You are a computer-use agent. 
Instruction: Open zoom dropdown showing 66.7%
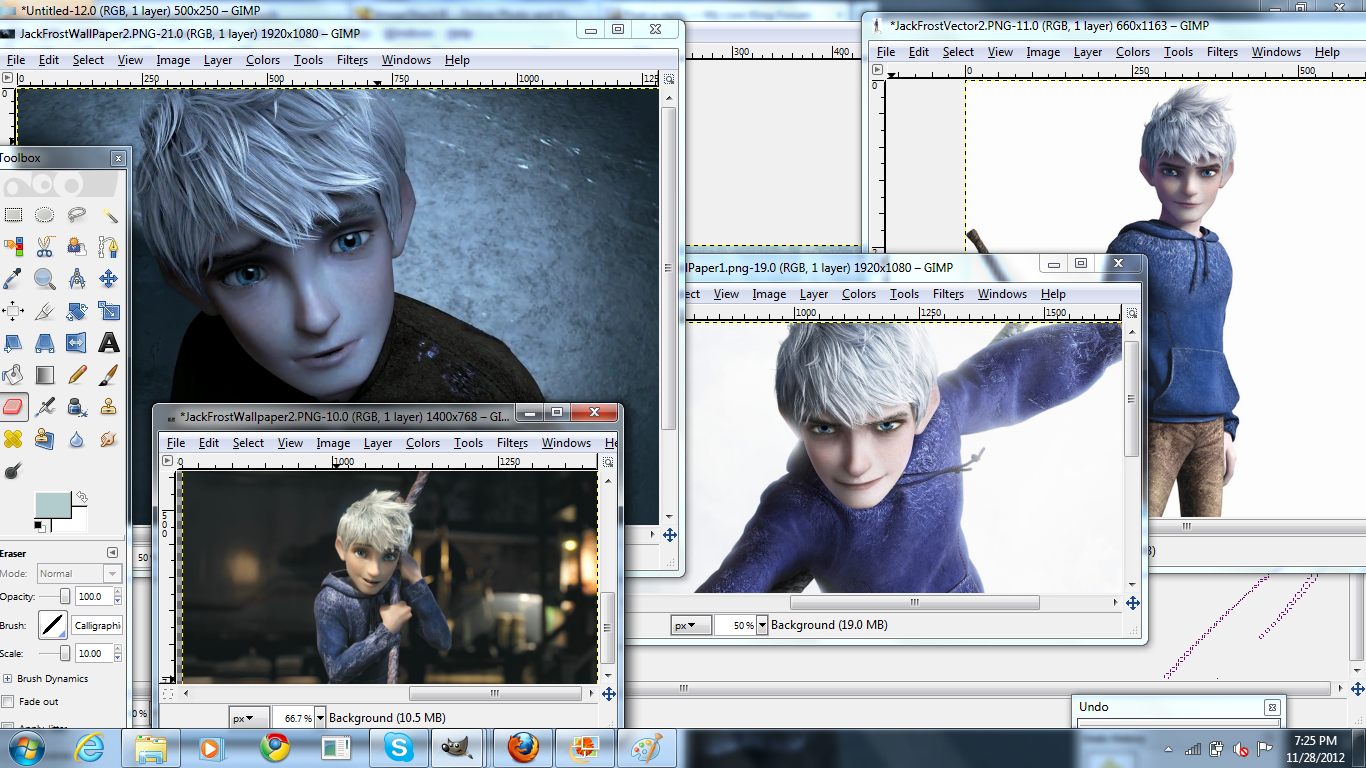coord(318,717)
